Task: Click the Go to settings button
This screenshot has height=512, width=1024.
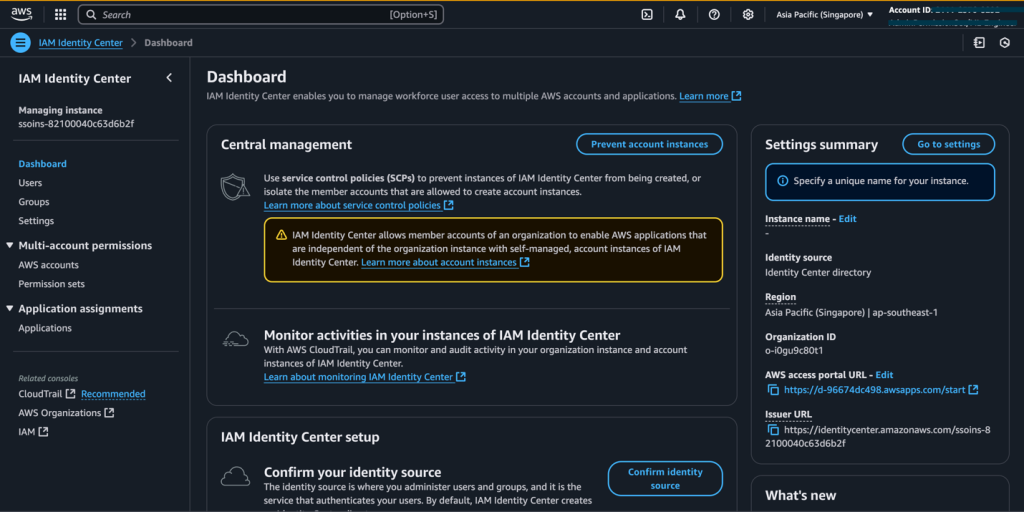Action: (x=948, y=144)
